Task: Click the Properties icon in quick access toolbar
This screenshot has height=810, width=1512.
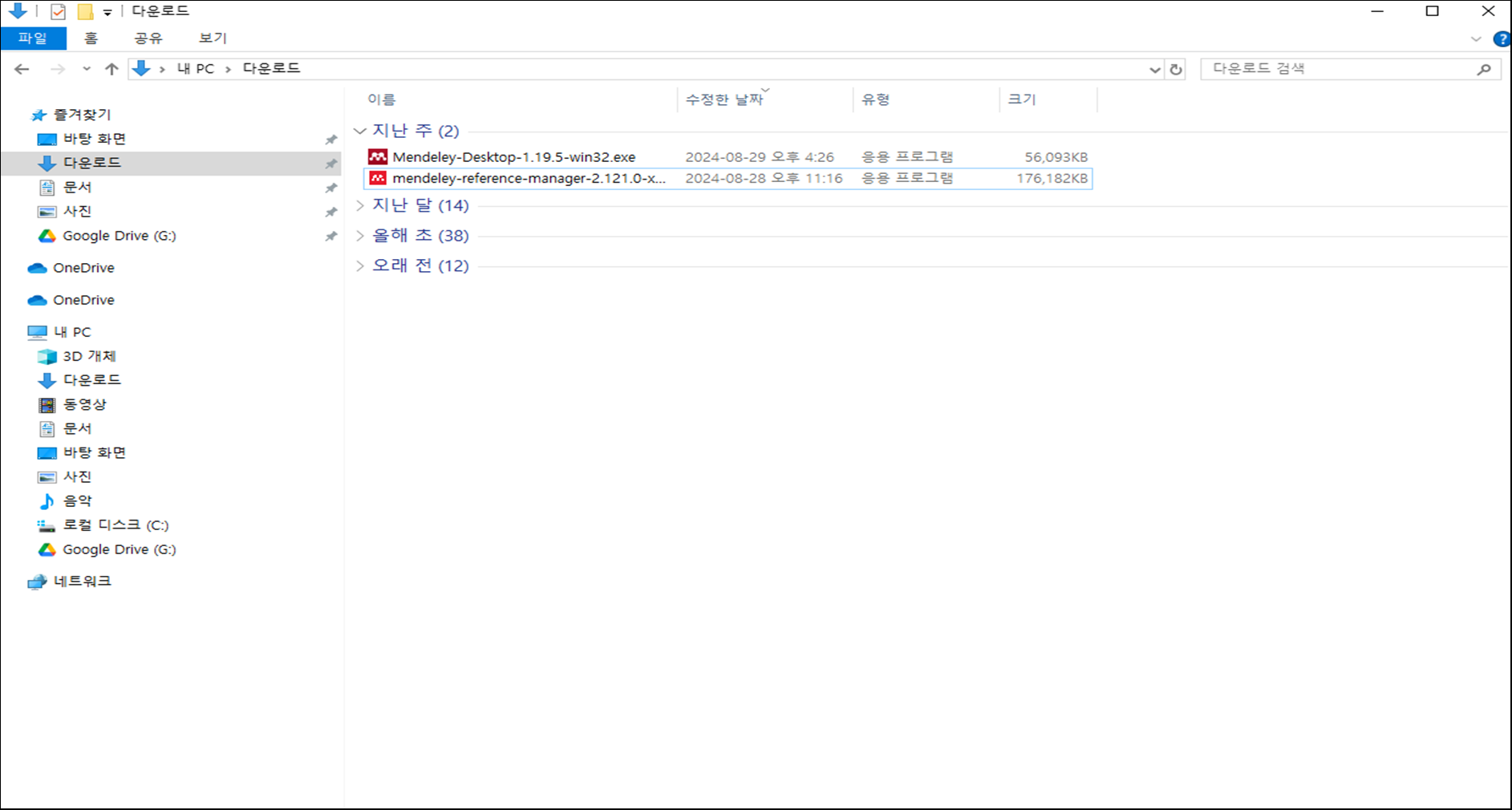Action: 58,11
